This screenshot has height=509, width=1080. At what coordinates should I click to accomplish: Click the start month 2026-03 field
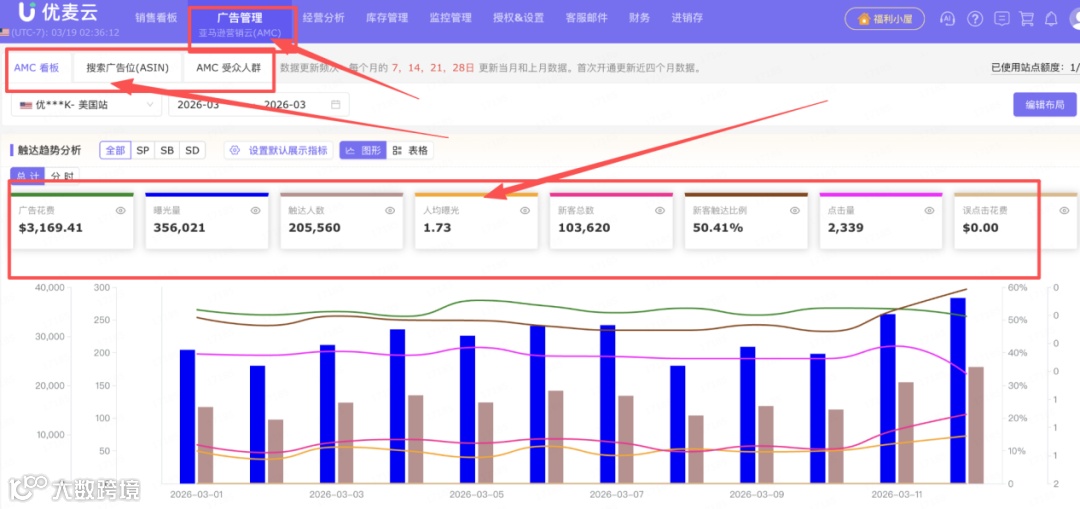(x=198, y=105)
